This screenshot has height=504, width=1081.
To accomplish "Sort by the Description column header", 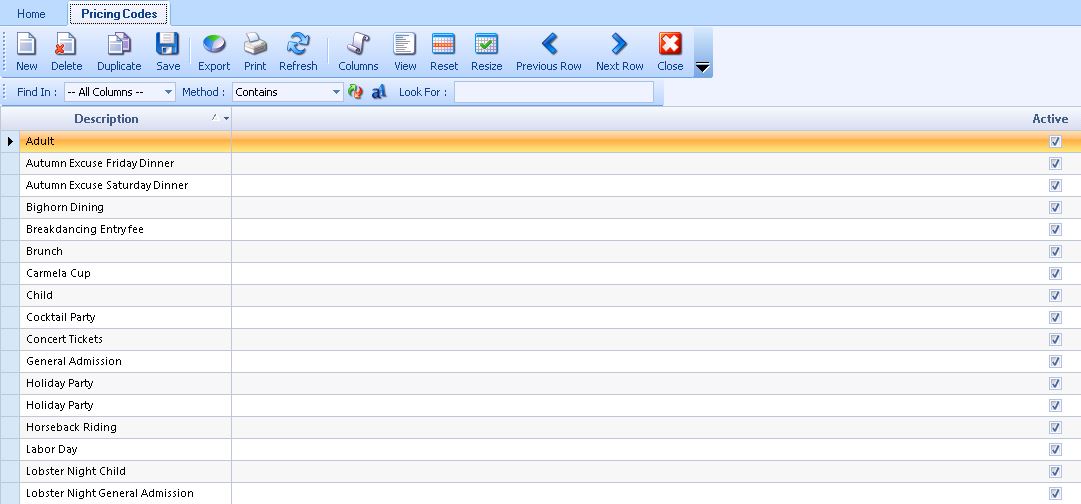I will click(x=106, y=119).
